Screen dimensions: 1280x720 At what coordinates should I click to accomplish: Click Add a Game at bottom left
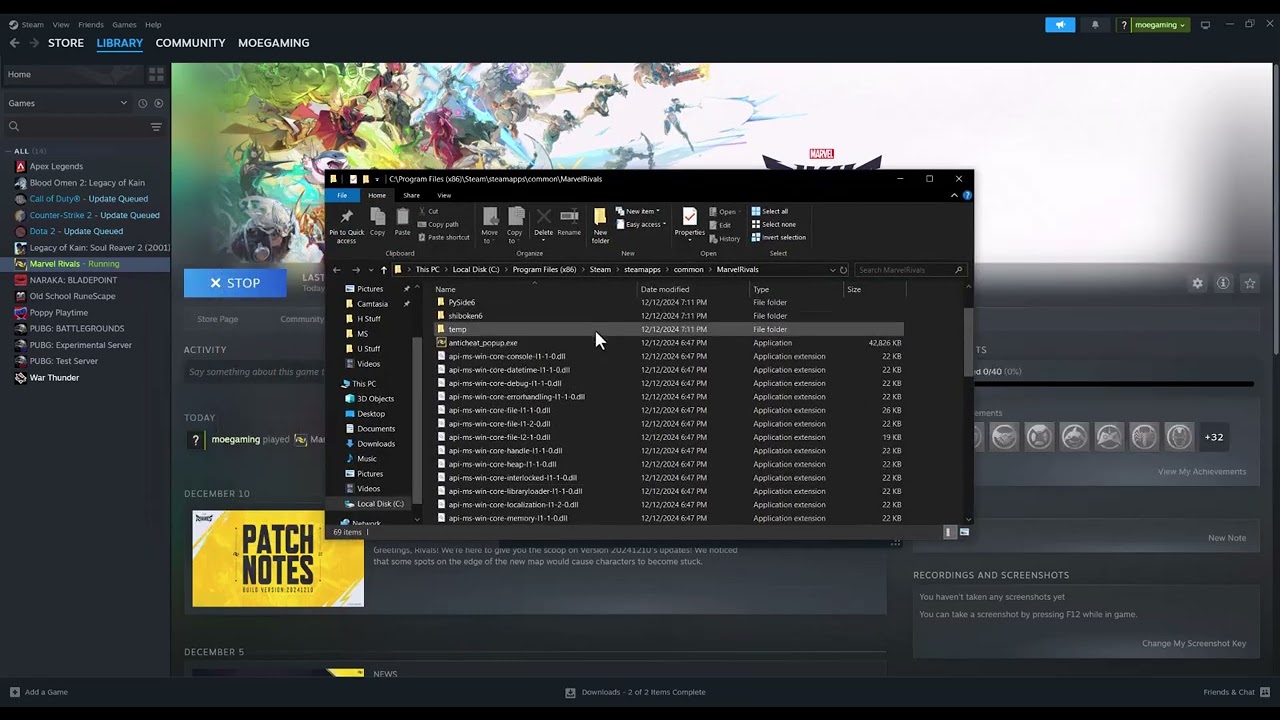[x=39, y=692]
